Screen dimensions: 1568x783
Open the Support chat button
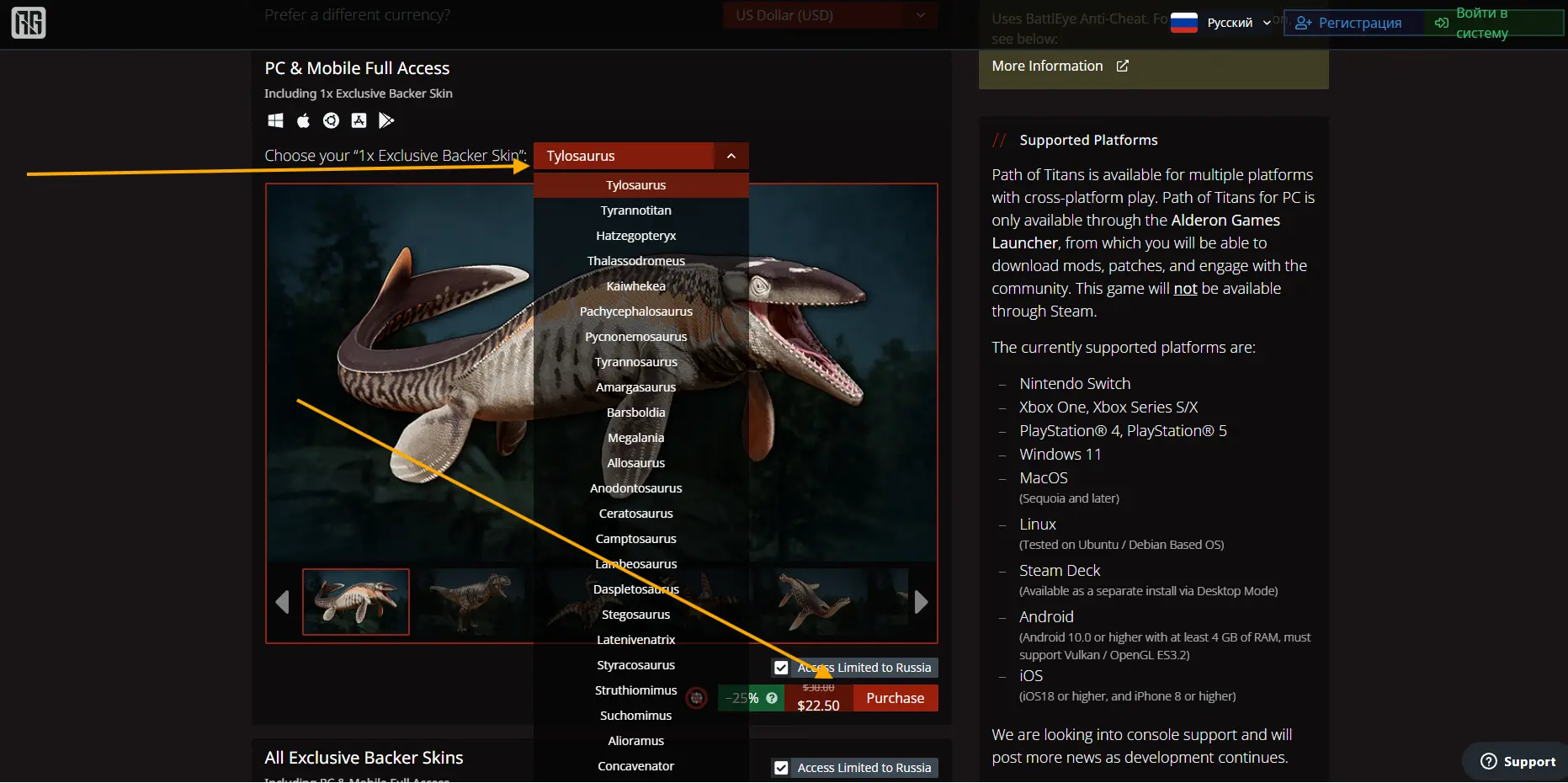tap(1518, 761)
